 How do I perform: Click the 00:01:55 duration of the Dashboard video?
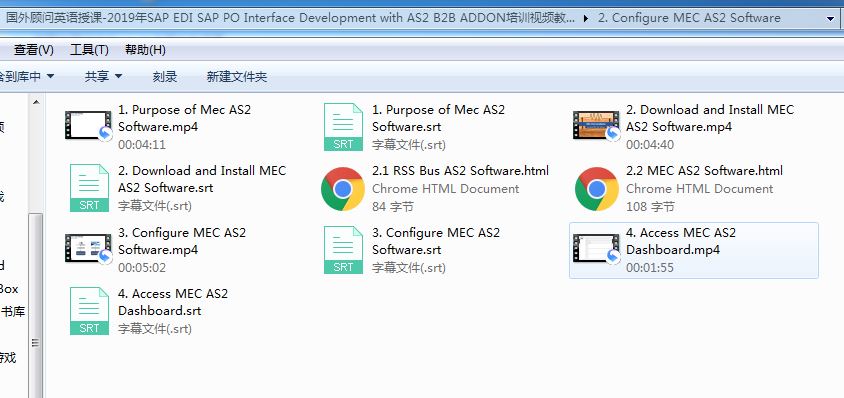click(650, 268)
